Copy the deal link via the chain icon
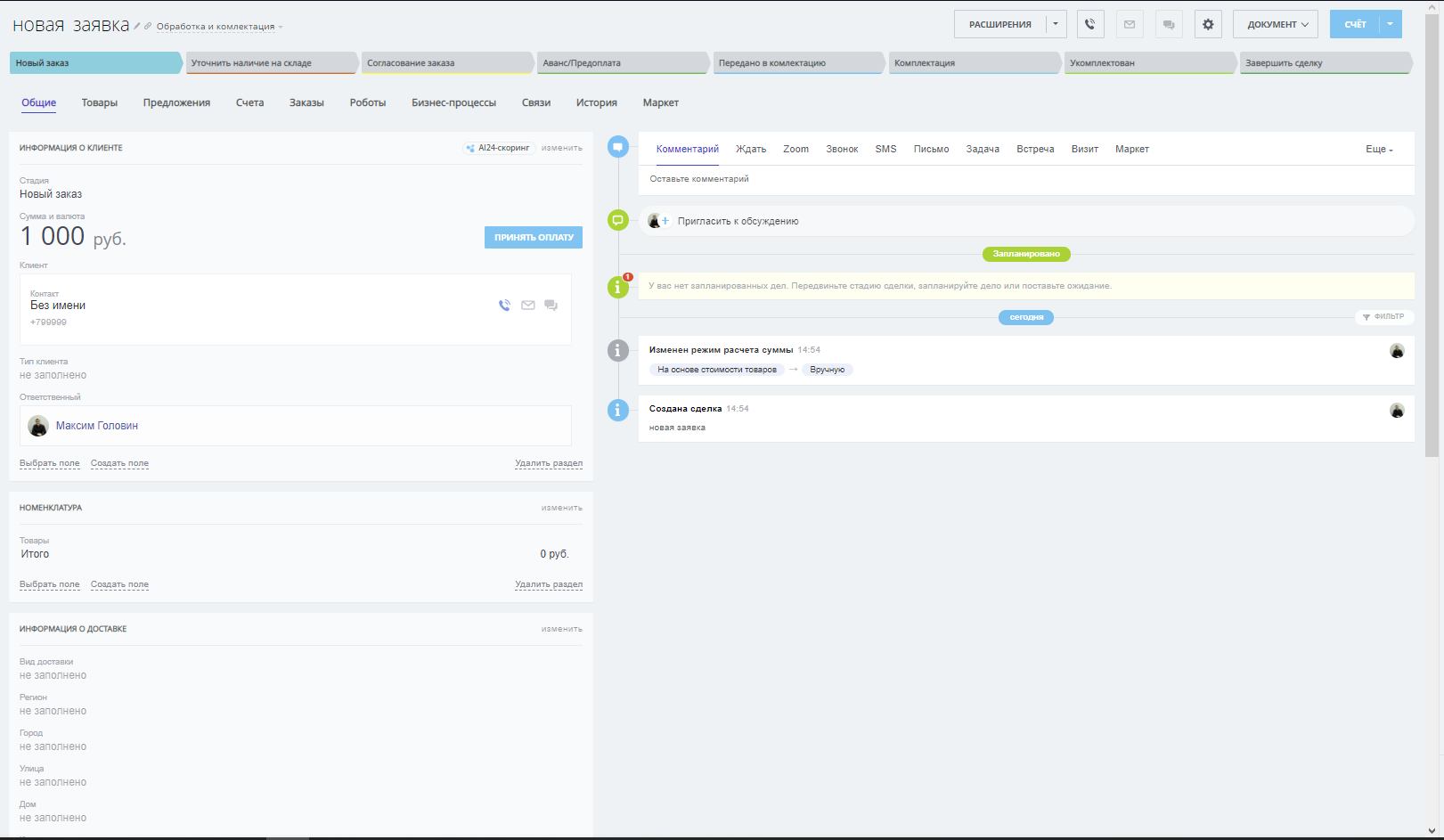The width and height of the screenshot is (1444, 840). [148, 27]
